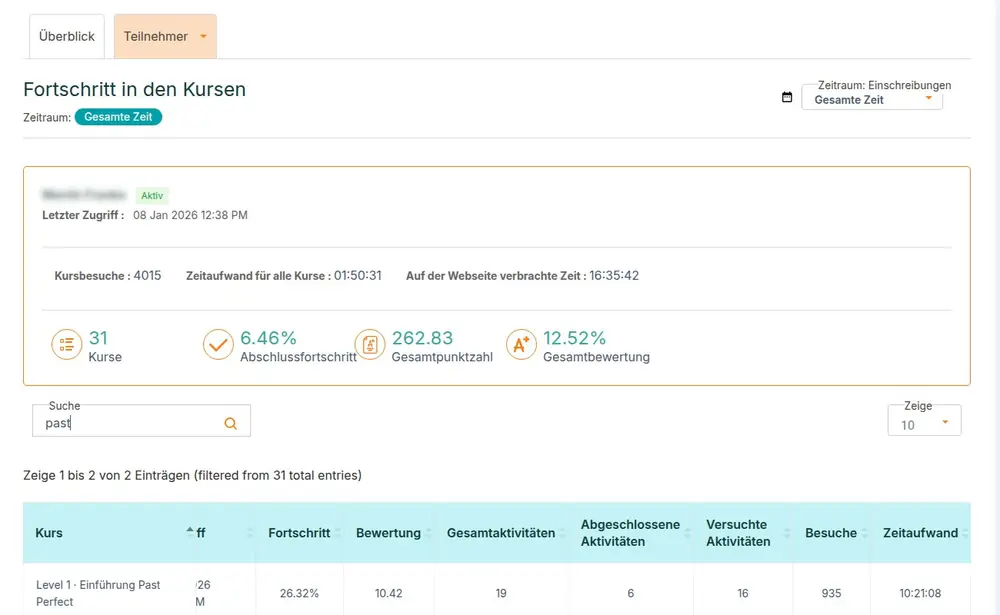1000x615 pixels.
Task: Sort table by Besuche column
Action: (x=831, y=533)
